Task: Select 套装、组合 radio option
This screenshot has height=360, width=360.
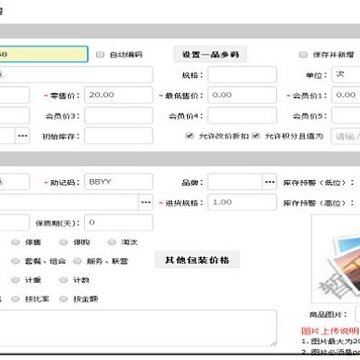Action: coord(15,261)
